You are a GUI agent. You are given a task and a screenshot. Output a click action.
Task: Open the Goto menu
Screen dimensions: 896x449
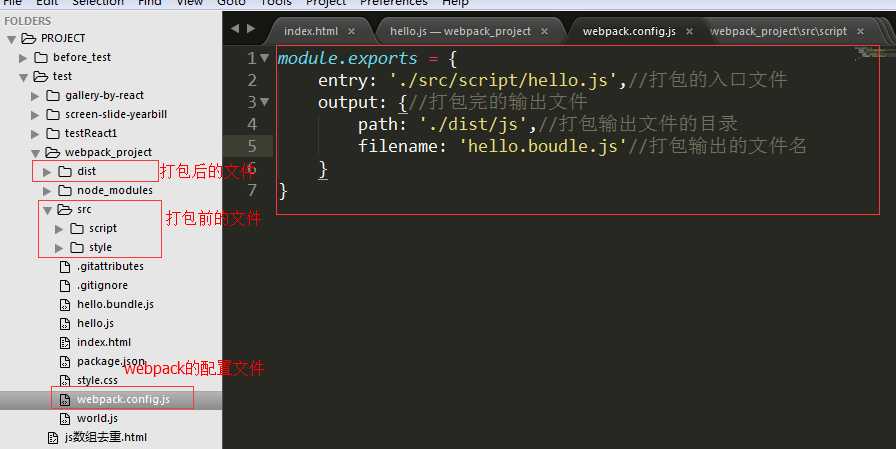(231, 3)
